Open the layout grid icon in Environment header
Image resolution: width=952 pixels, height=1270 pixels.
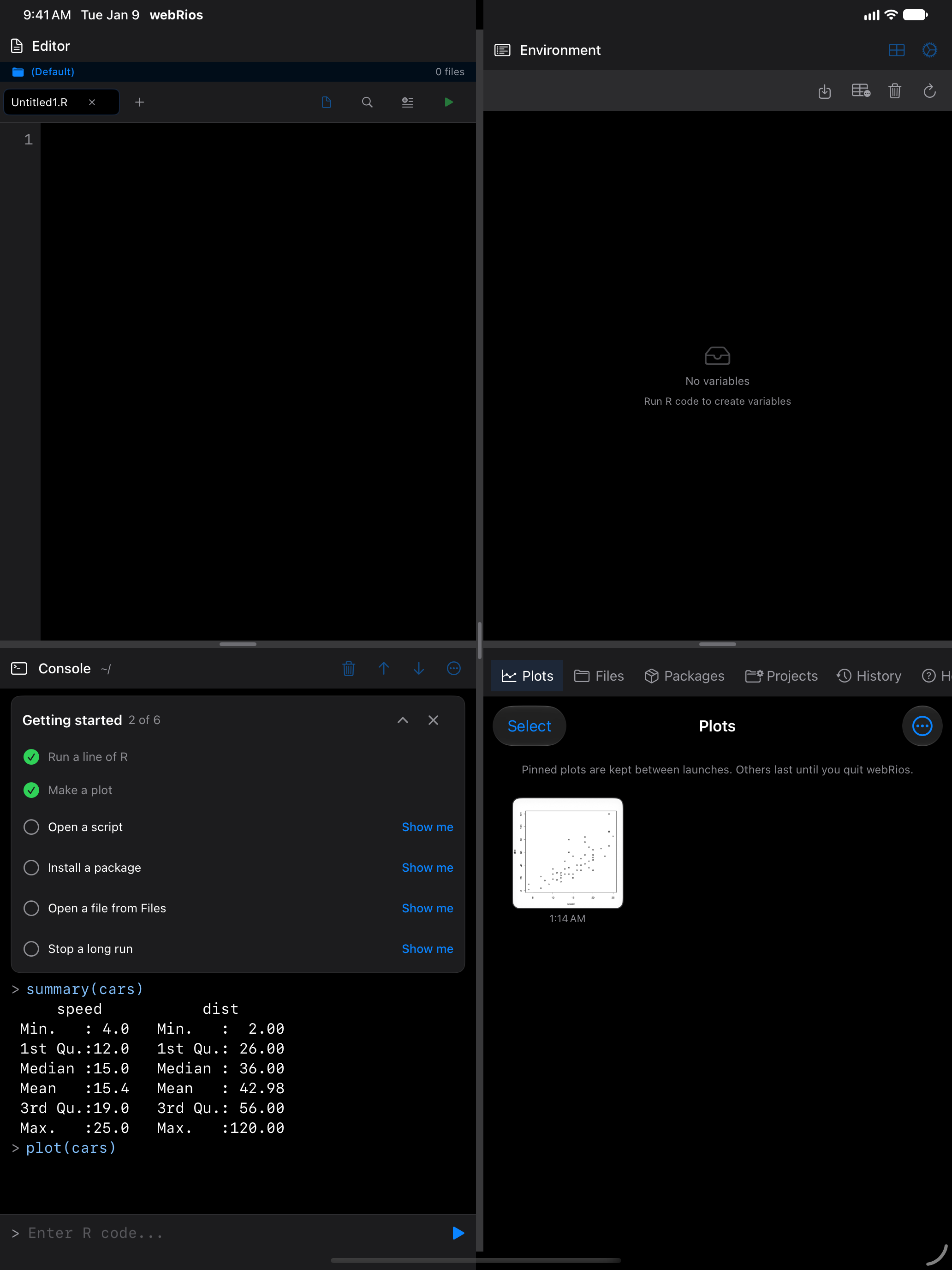[896, 50]
